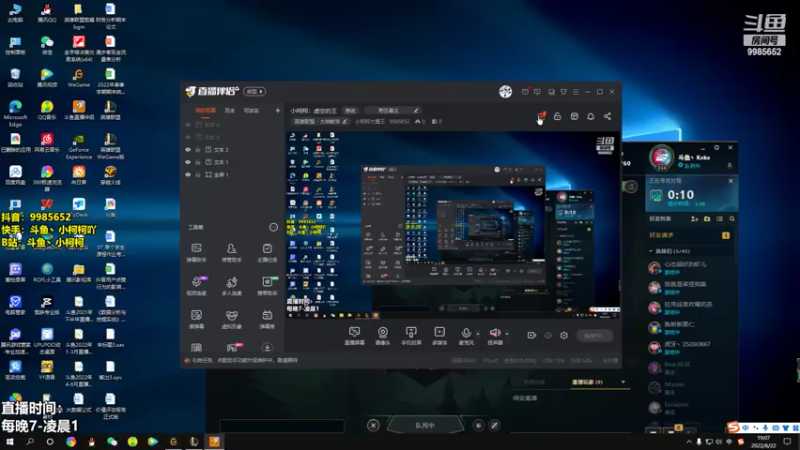Image resolution: width=800 pixels, height=450 pixels.
Task: Click the add friend icon in League client
Action: point(694,219)
